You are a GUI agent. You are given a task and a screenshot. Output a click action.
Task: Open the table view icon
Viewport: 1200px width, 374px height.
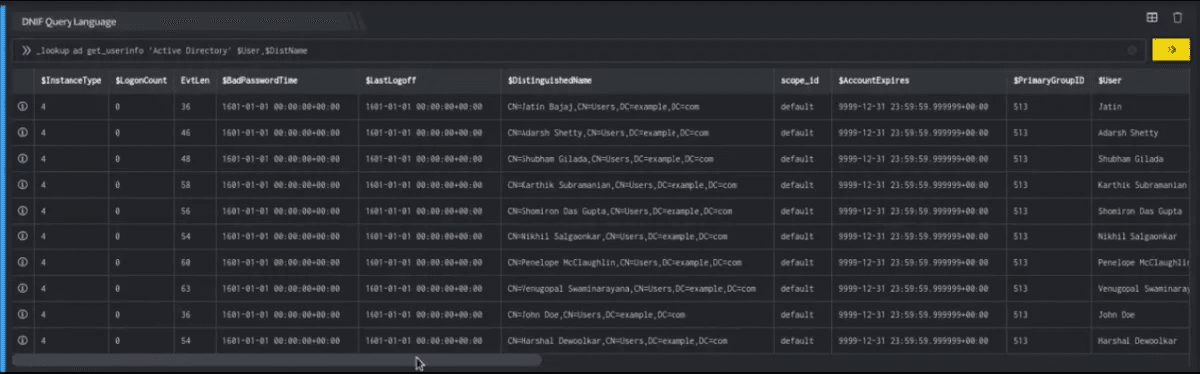click(1151, 17)
